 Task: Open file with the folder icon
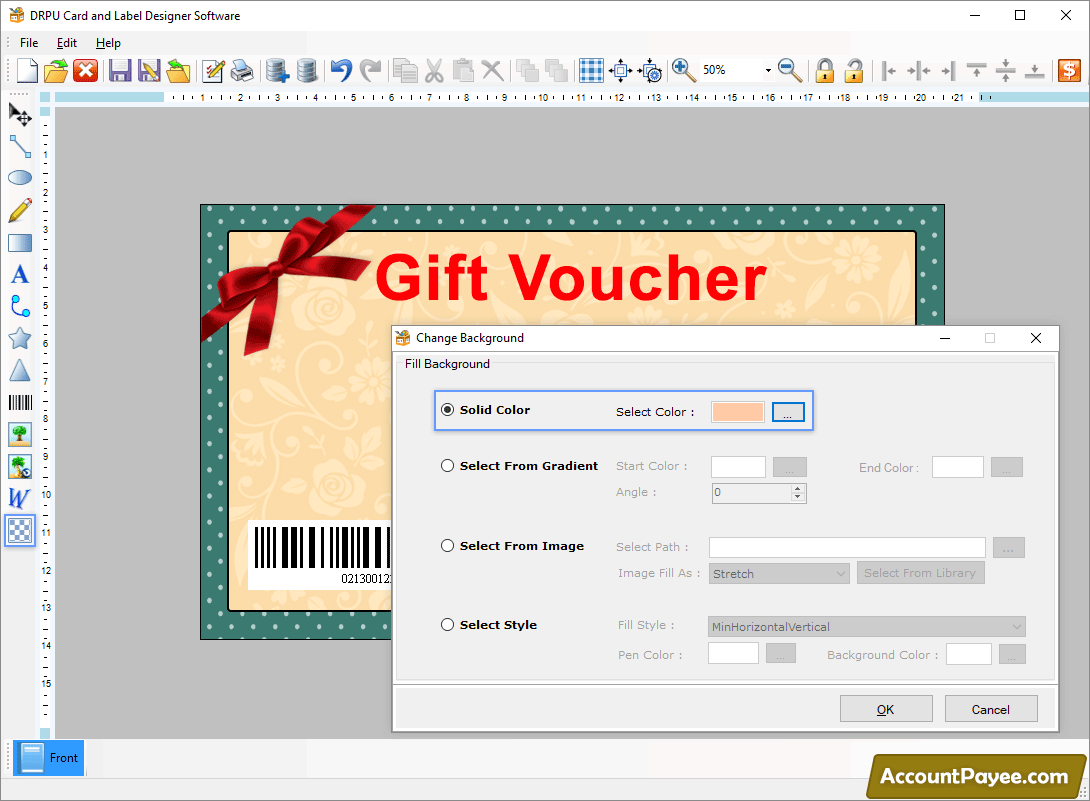coord(56,70)
